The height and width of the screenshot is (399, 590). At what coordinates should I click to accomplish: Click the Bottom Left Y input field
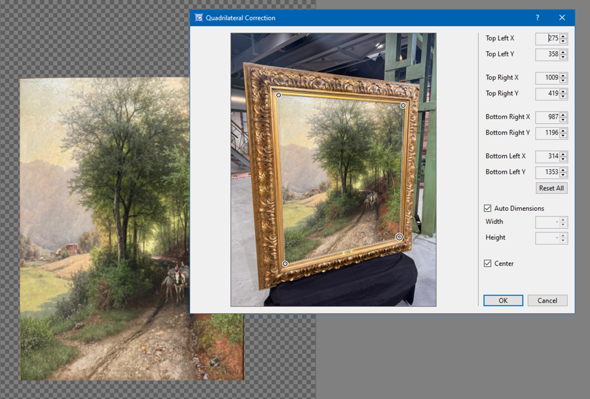pyautogui.click(x=547, y=172)
